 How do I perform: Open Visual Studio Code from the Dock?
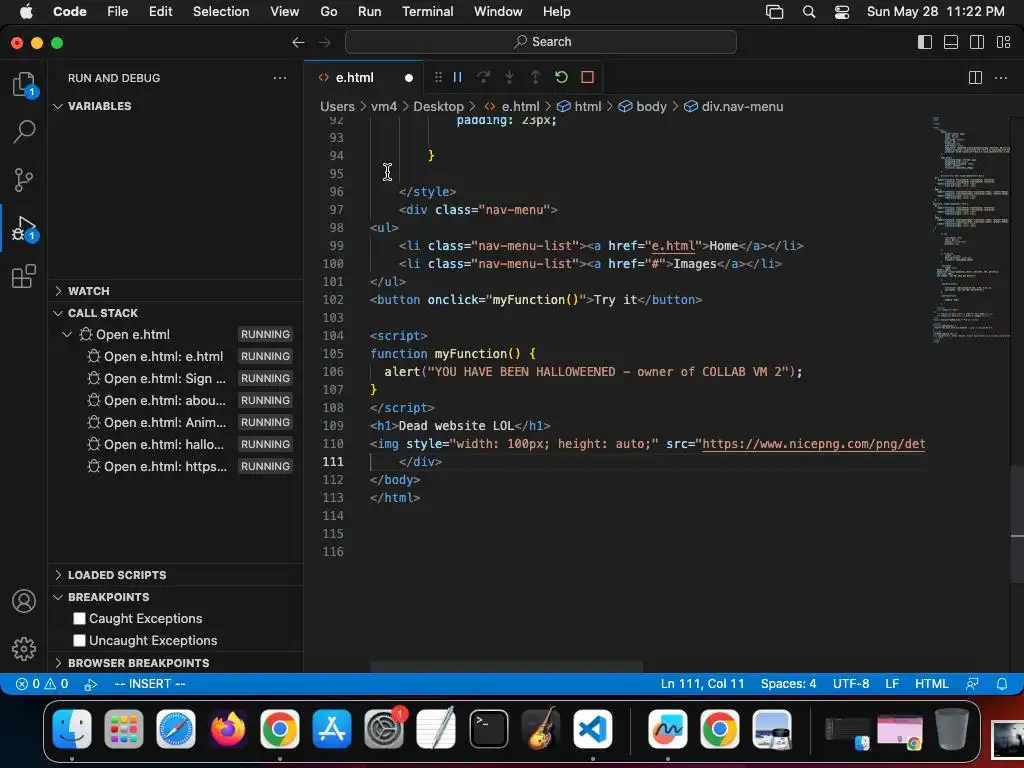tap(593, 729)
